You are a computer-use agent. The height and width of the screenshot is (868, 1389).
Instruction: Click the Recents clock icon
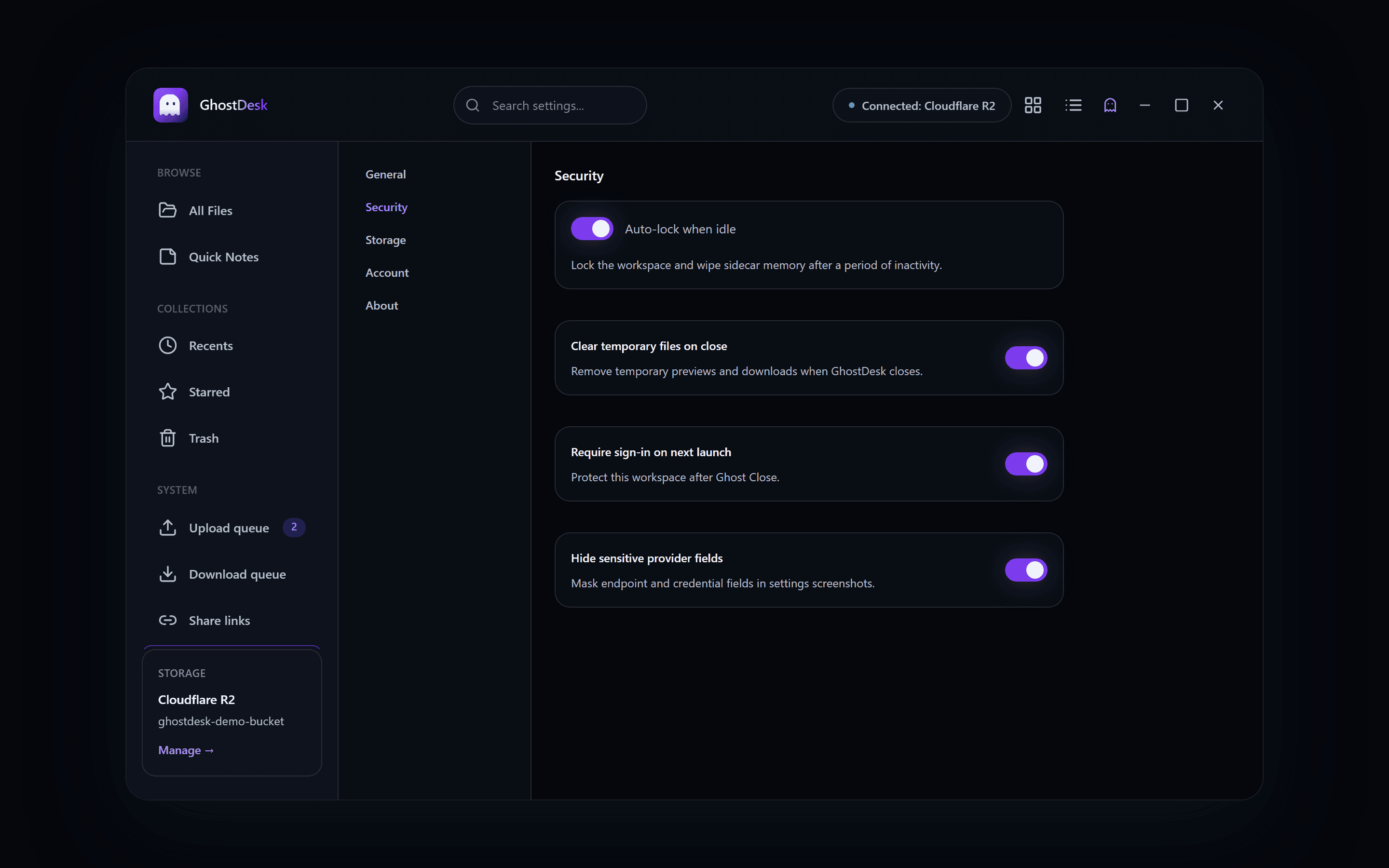pos(168,346)
